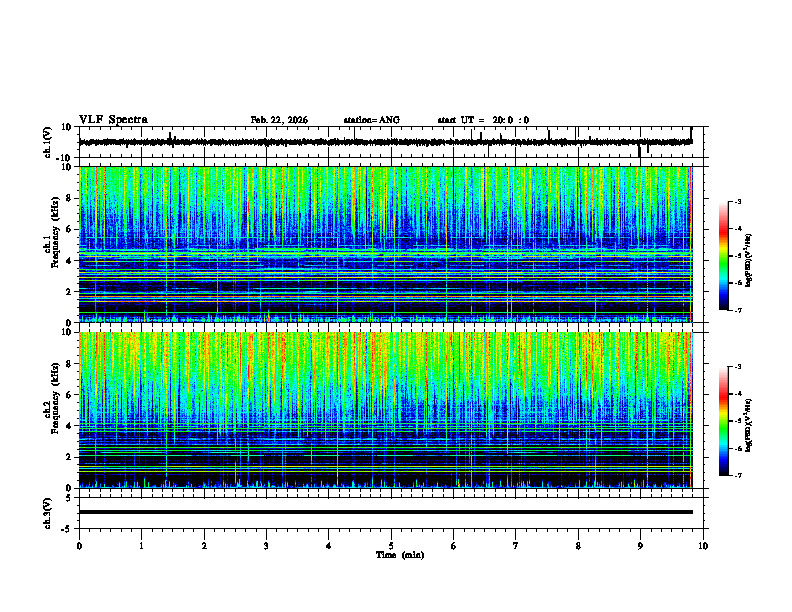Screen dimensions: 792x612
Task: Click the "Time (min)" x-axis label
Action: pos(400,555)
